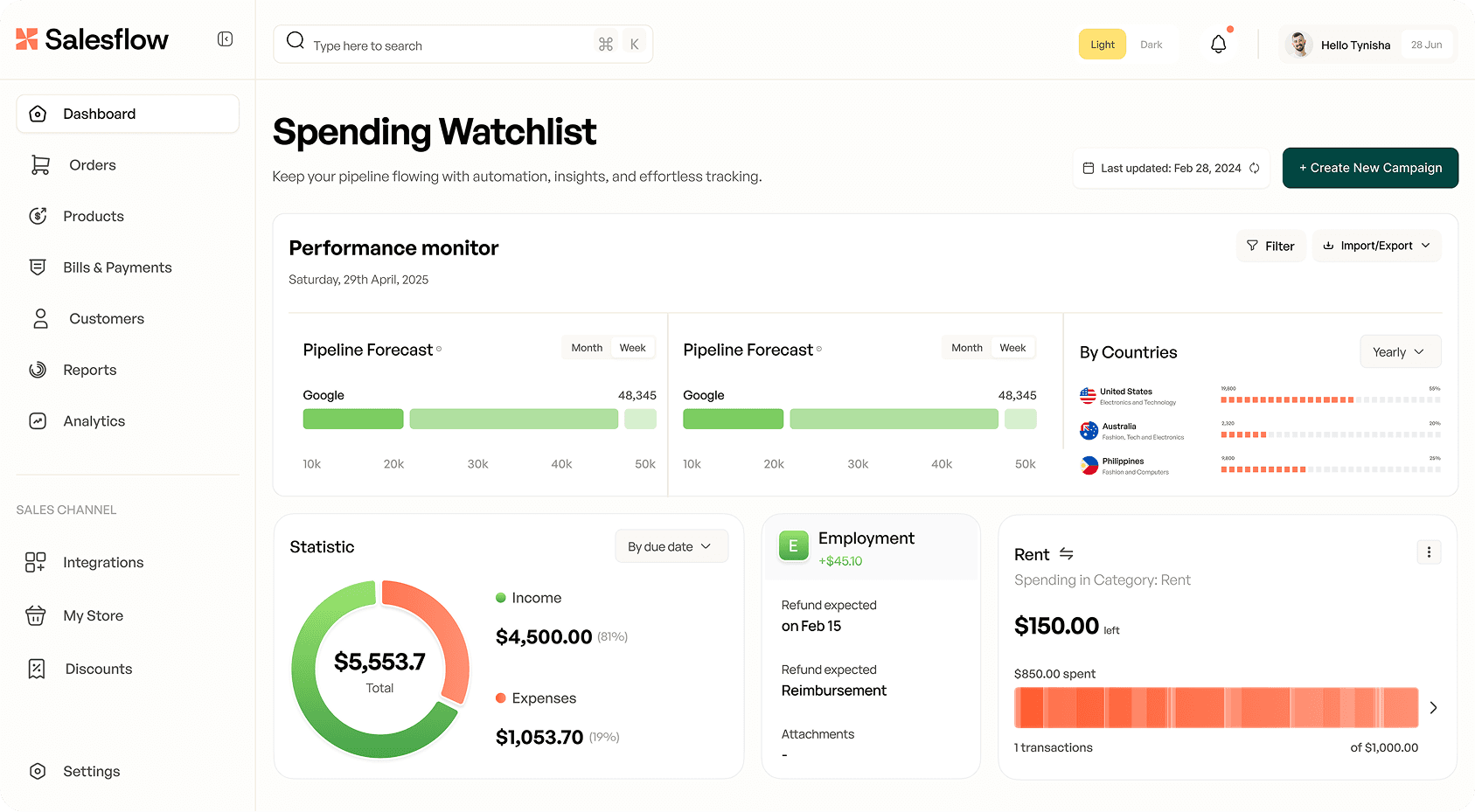Click the Customers person icon
1475x812 pixels.
(40, 318)
